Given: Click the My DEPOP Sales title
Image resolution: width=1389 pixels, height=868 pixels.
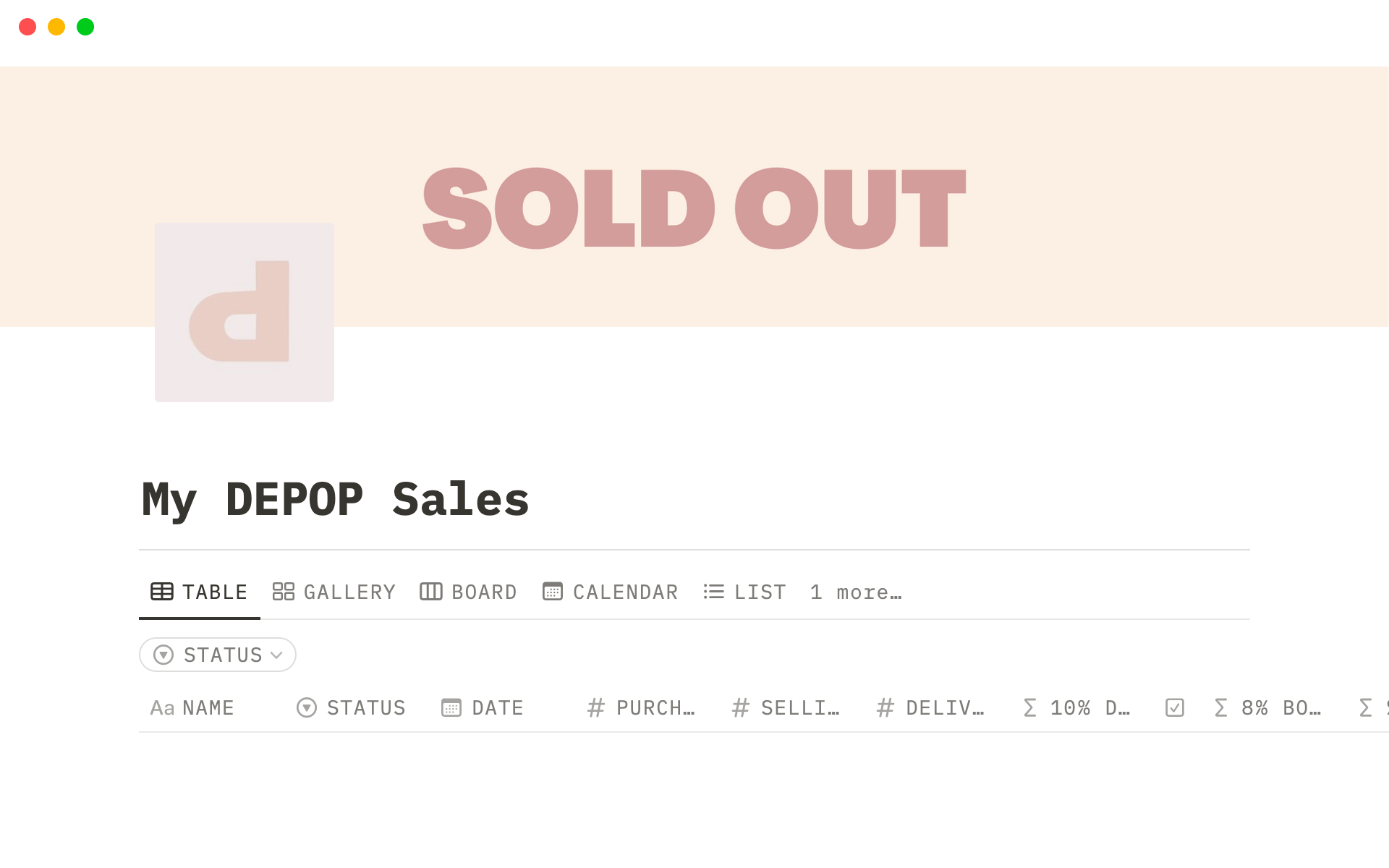Looking at the screenshot, I should tap(336, 499).
